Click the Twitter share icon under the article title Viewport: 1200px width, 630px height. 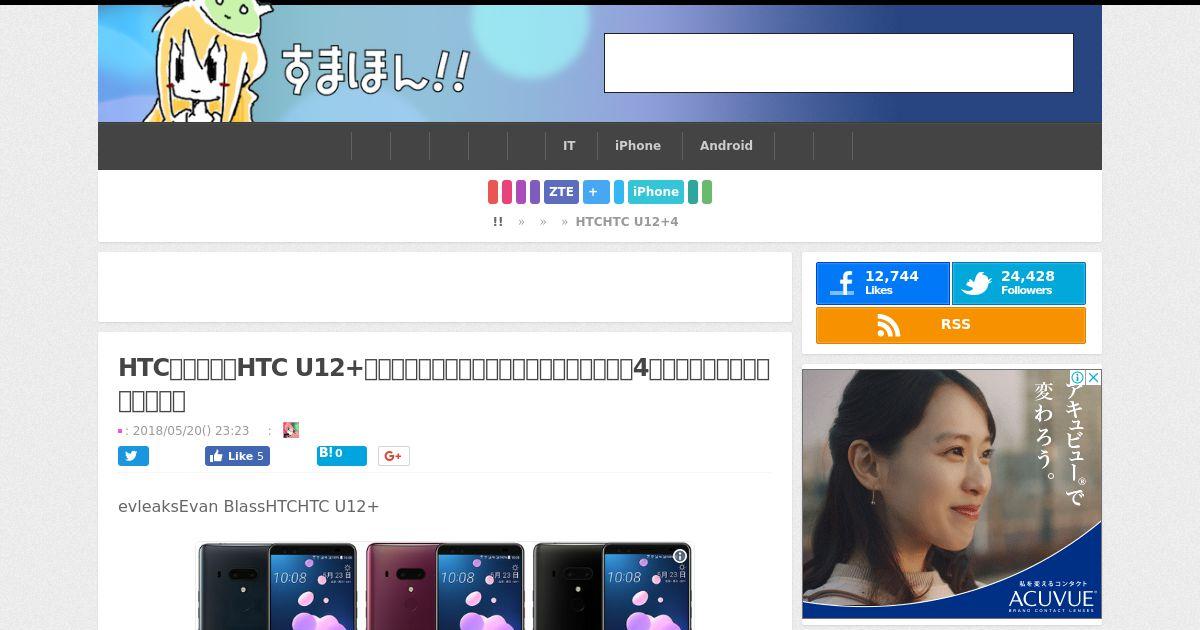click(x=133, y=456)
